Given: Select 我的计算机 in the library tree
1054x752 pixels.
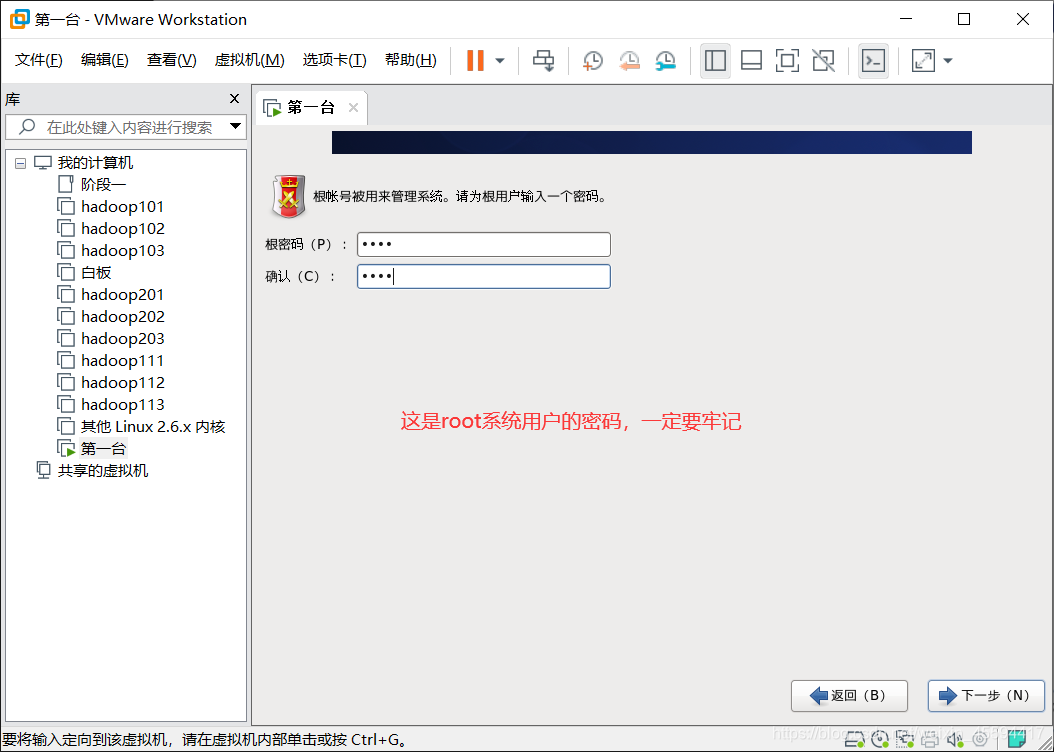Looking at the screenshot, I should click(95, 163).
